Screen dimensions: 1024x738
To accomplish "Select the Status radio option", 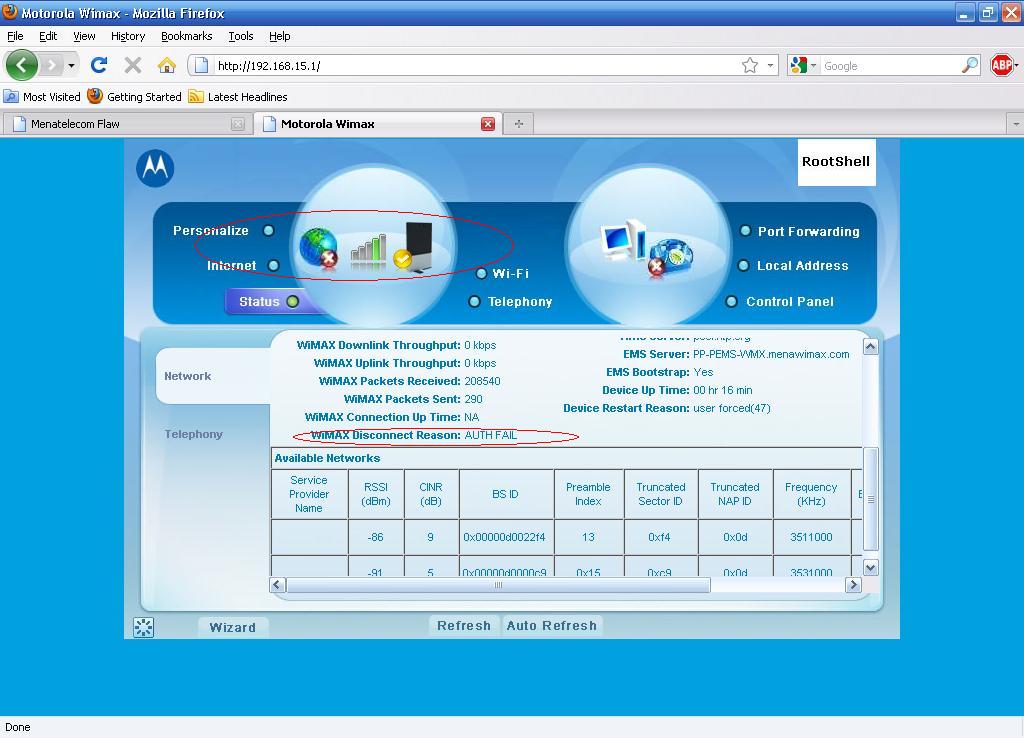I will (293, 301).
